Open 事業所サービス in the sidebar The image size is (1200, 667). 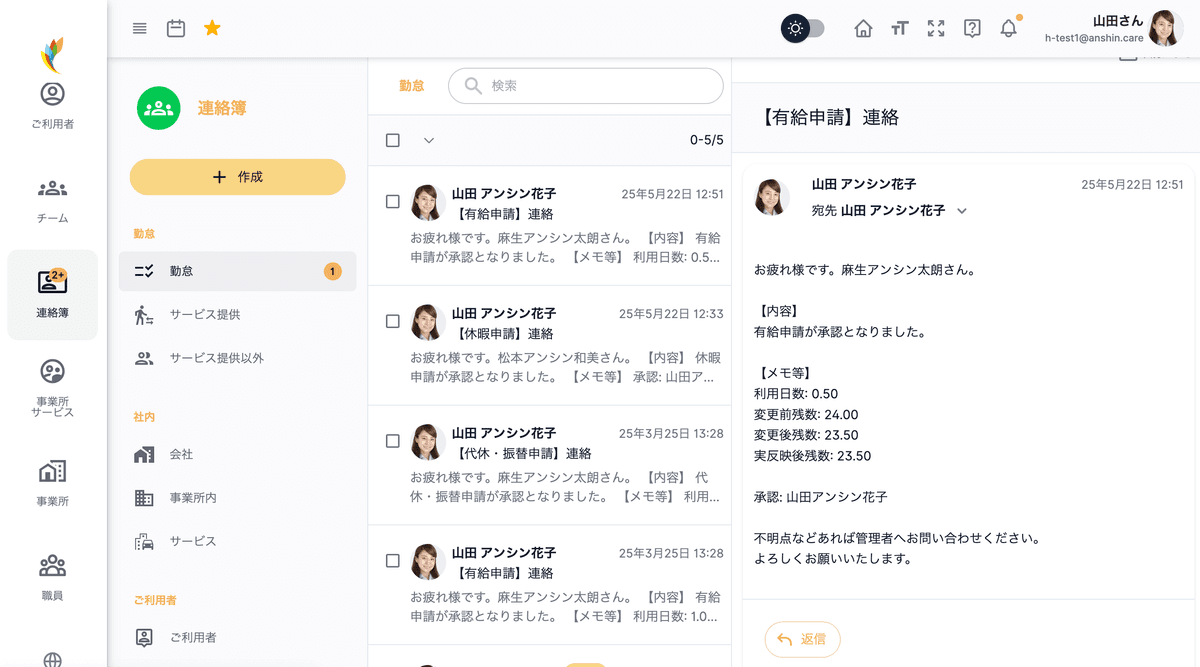[52, 388]
